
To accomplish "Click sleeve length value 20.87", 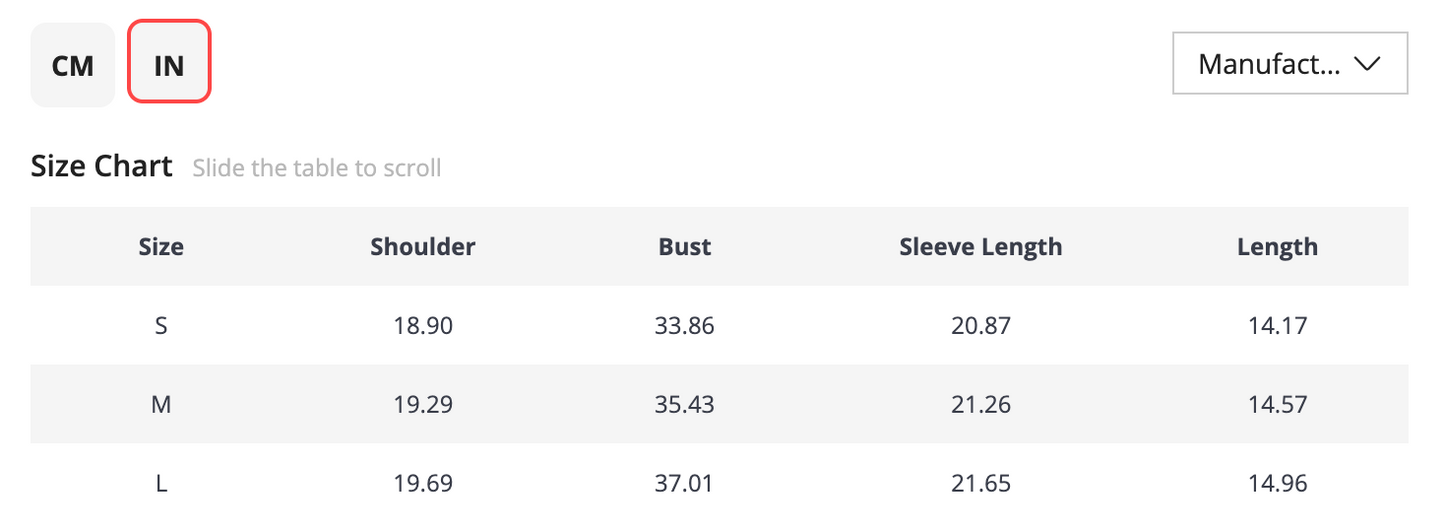I will (981, 326).
